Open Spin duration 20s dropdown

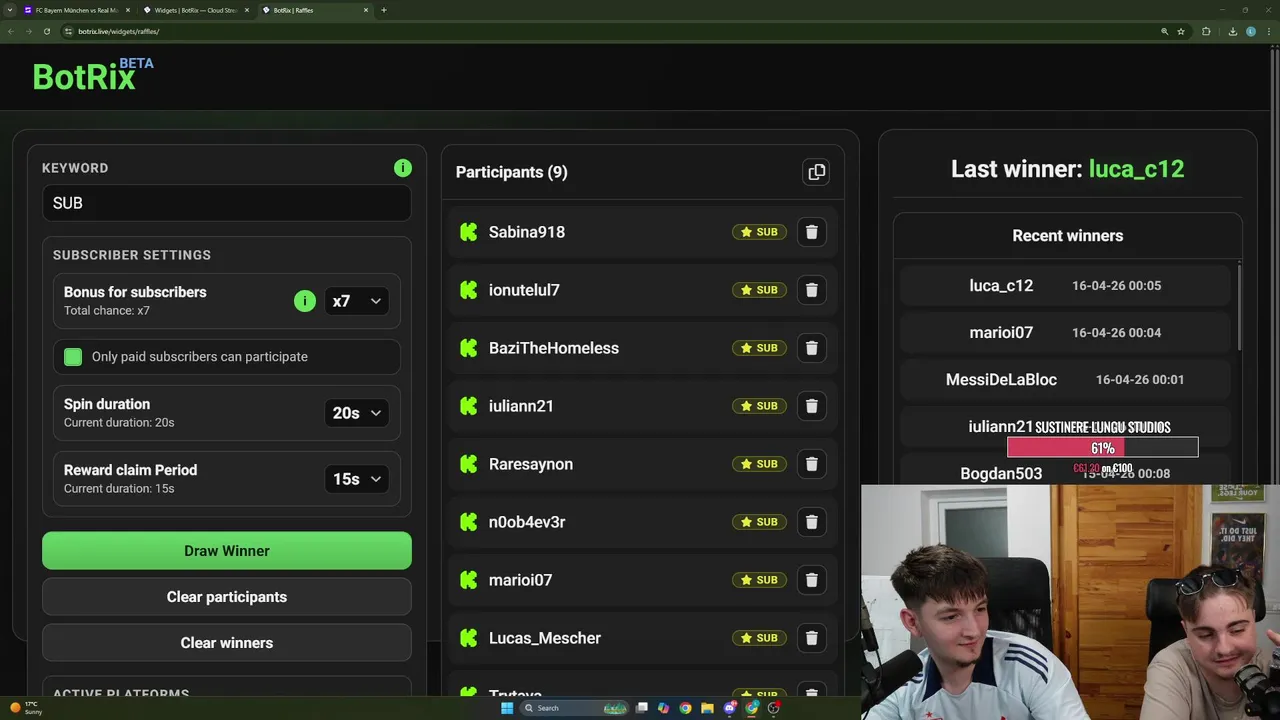coord(357,413)
